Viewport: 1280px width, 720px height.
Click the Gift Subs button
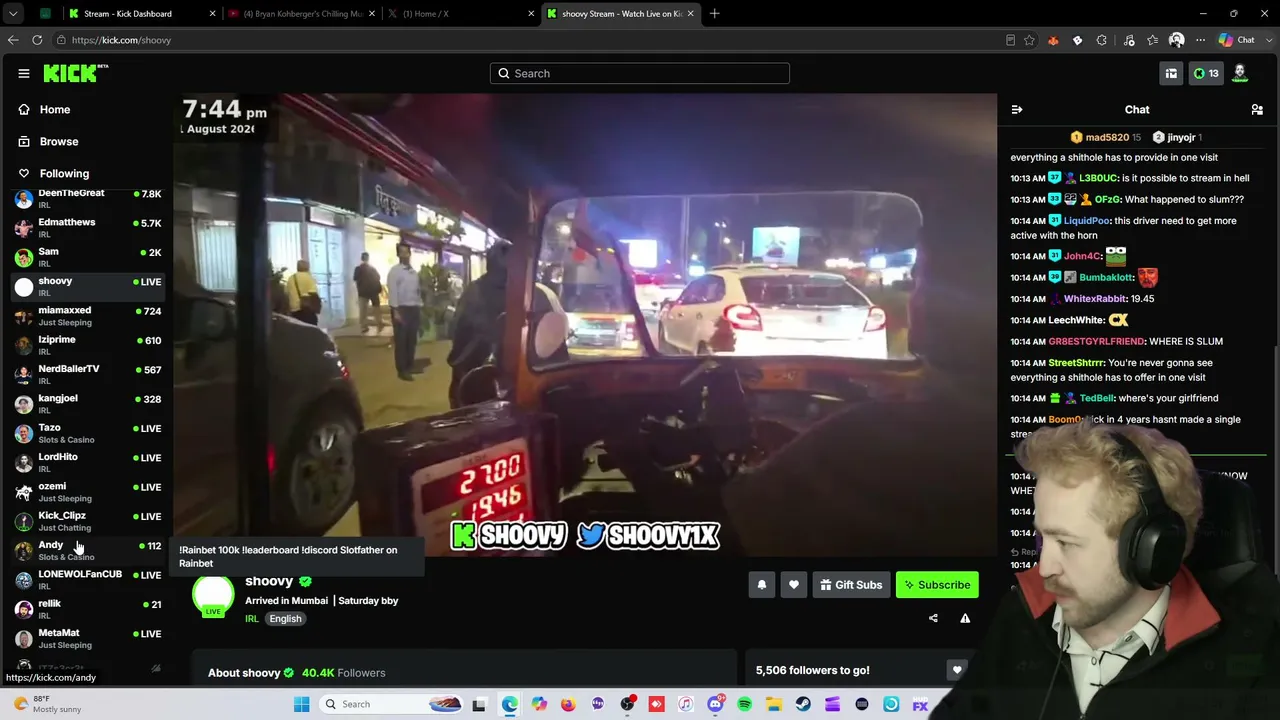pos(851,585)
